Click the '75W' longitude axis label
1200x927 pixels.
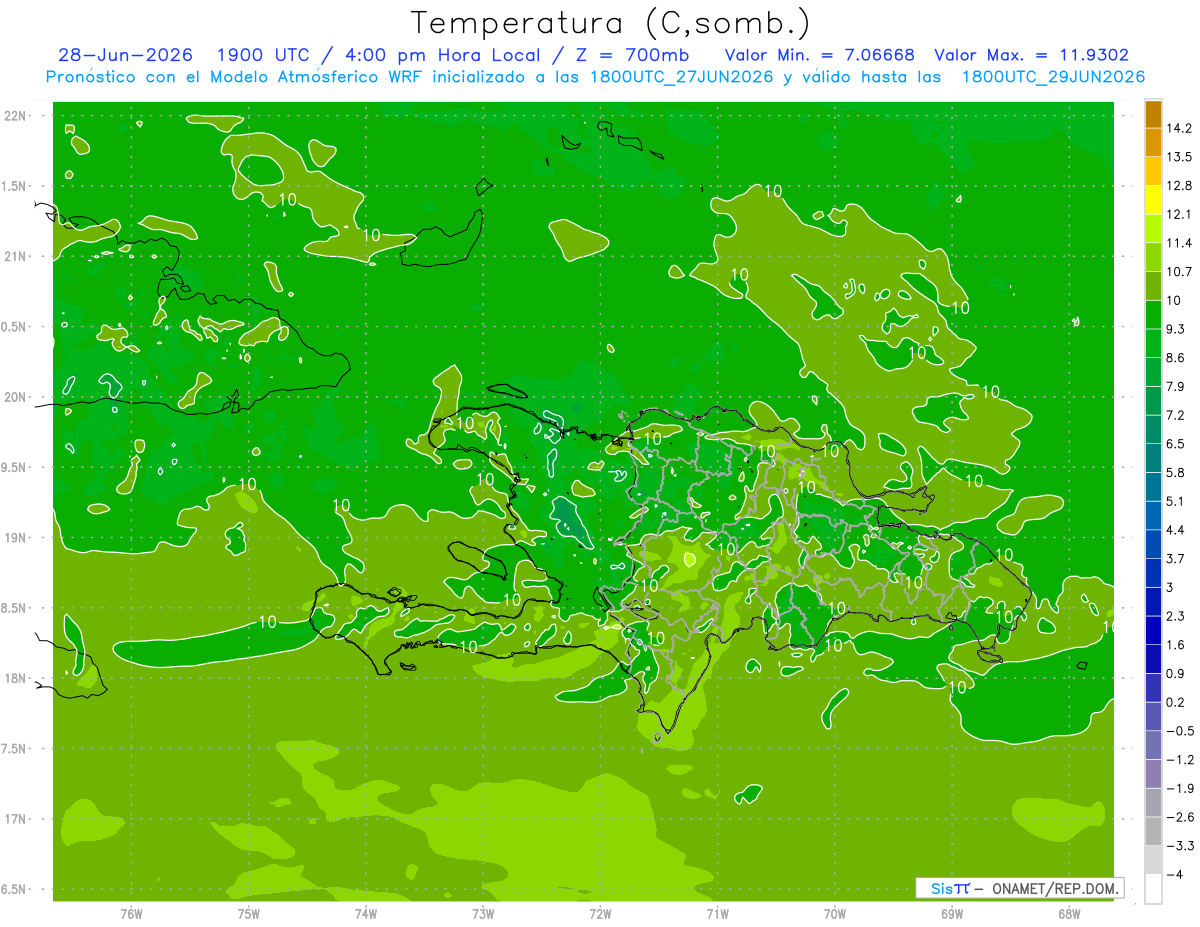click(x=248, y=914)
